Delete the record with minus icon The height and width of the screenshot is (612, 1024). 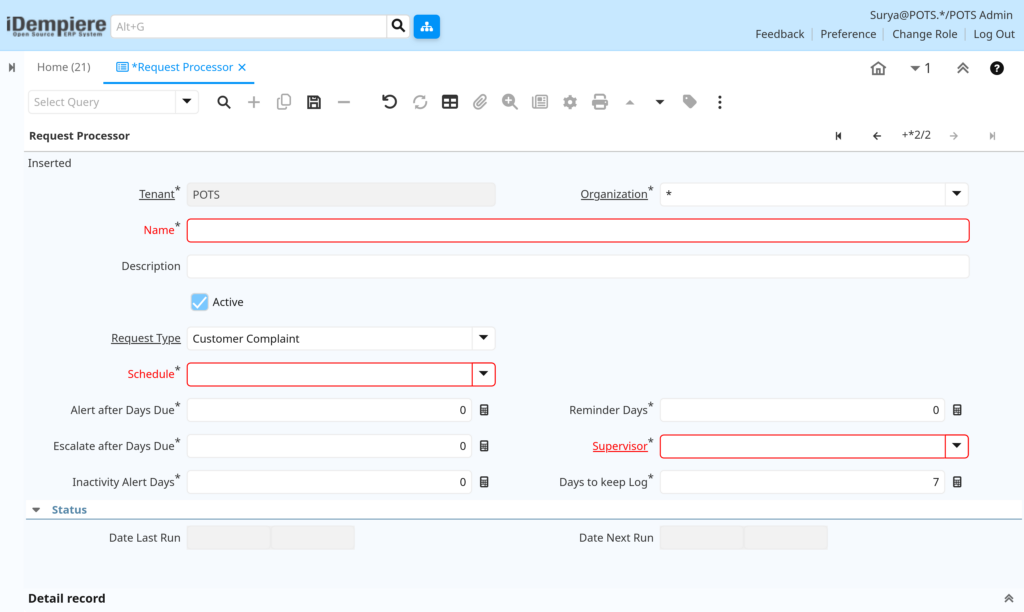tap(344, 102)
